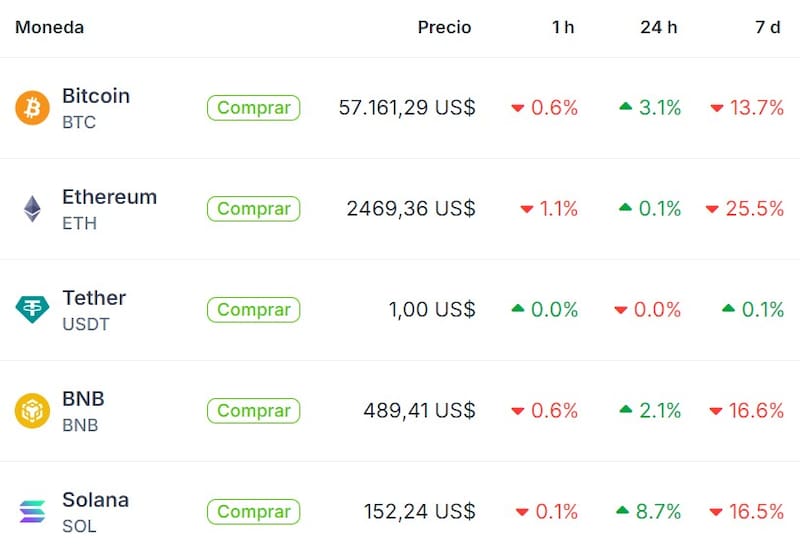The height and width of the screenshot is (552, 800).
Task: Buy Solana using the Comprar button
Action: (x=254, y=512)
